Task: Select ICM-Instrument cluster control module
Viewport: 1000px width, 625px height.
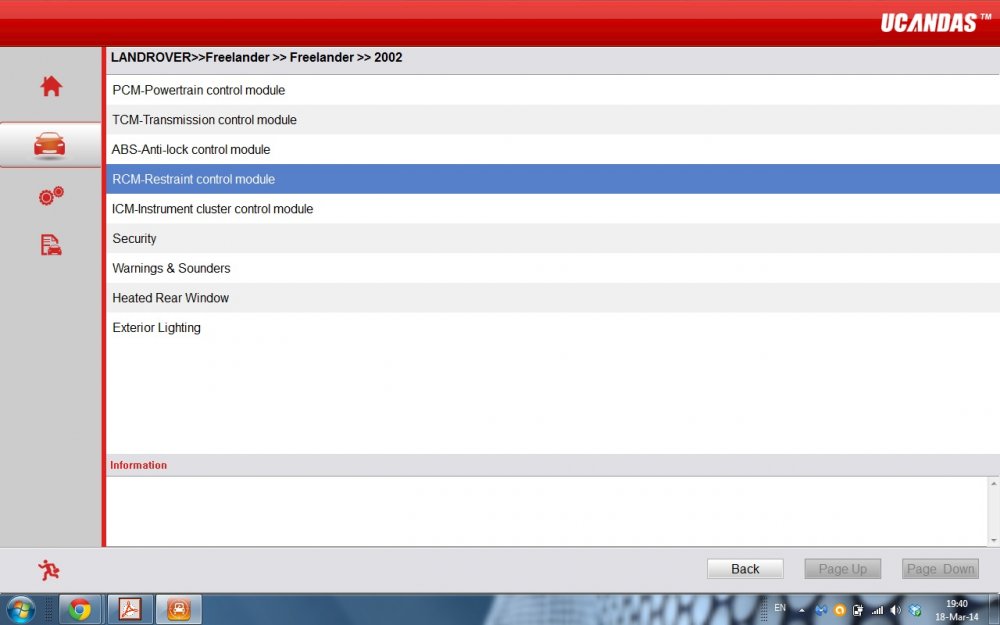Action: pyautogui.click(x=552, y=209)
